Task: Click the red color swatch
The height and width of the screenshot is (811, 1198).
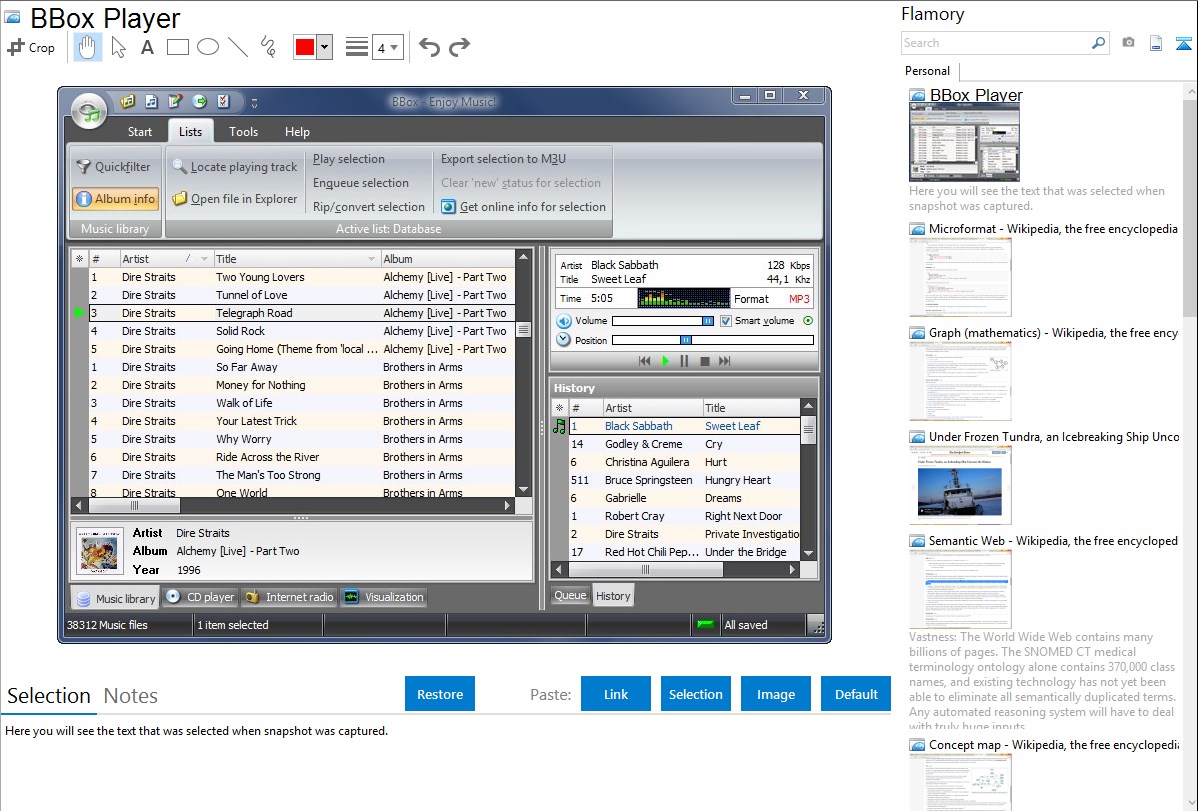Action: [305, 47]
